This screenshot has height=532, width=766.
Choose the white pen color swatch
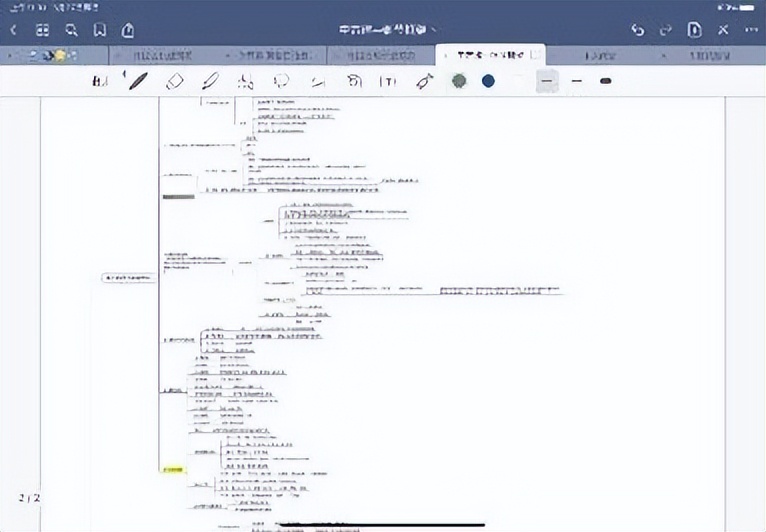[517, 81]
